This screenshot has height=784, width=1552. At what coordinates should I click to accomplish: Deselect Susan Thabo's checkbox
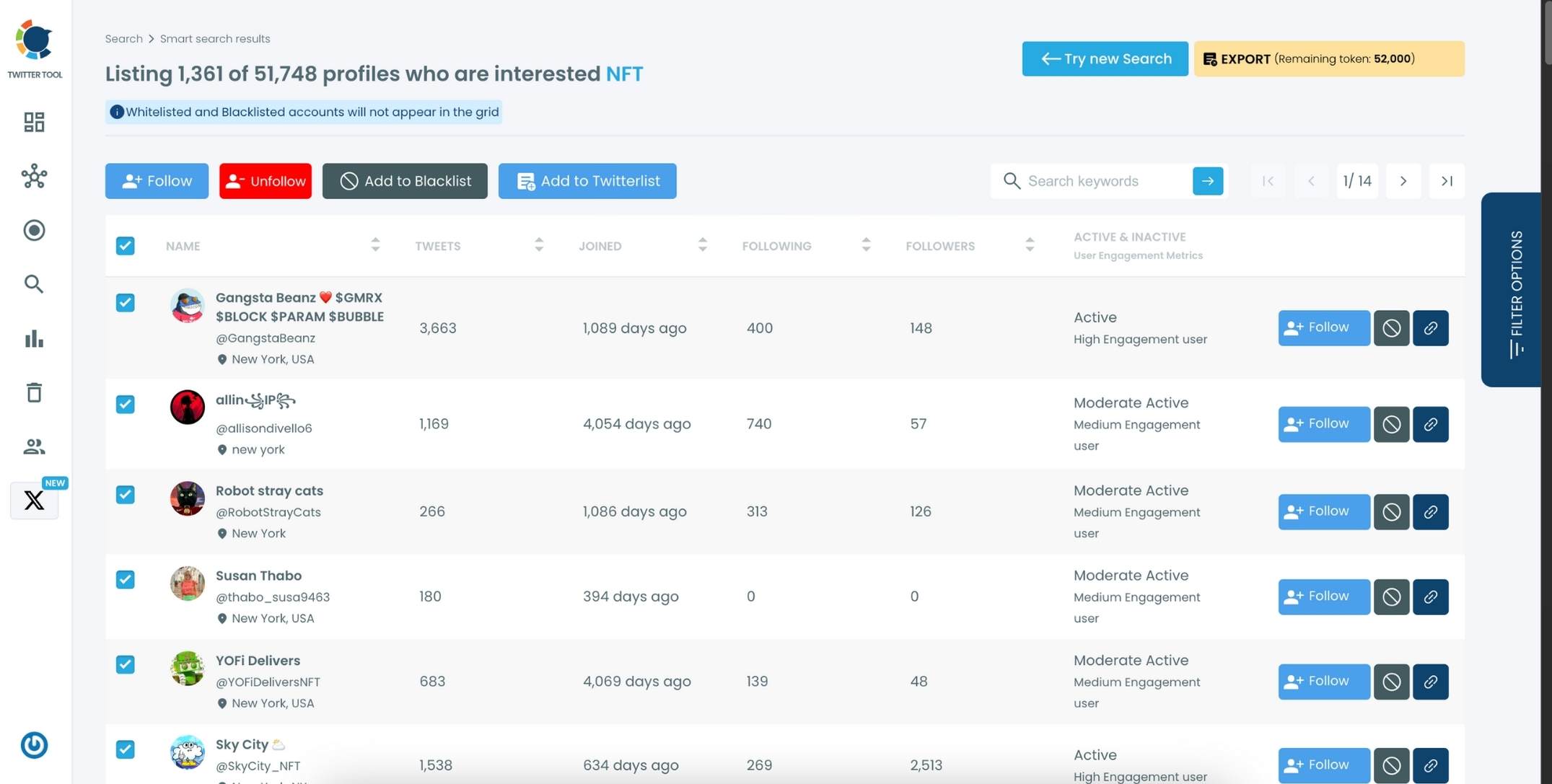pyautogui.click(x=125, y=579)
